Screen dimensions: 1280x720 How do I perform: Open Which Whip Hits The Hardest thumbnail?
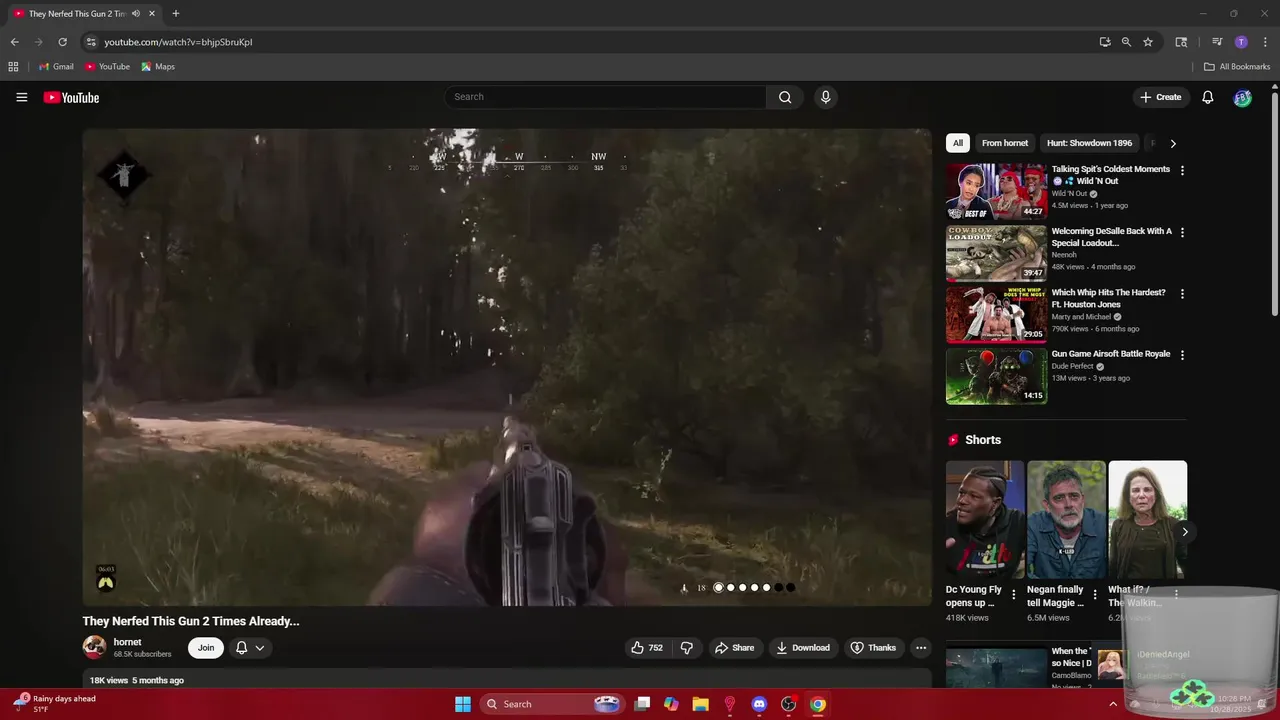tap(997, 315)
